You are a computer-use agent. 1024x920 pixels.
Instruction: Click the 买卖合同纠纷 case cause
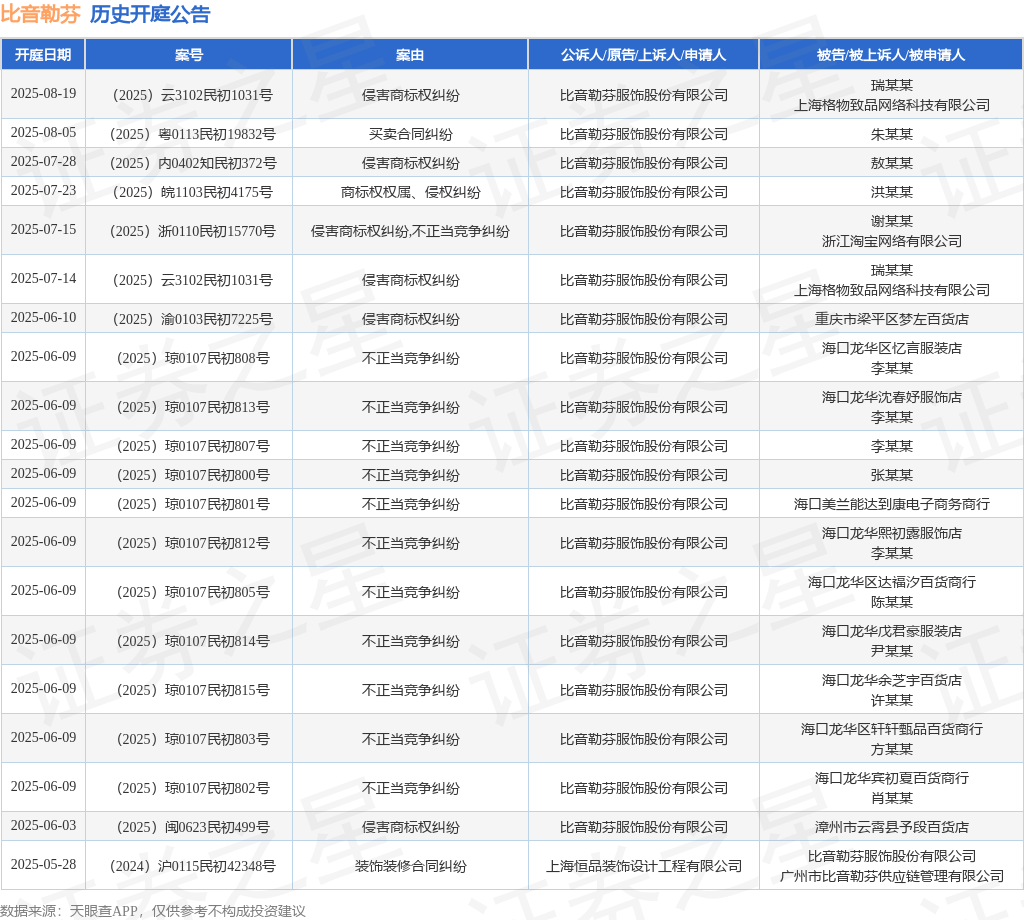[410, 135]
